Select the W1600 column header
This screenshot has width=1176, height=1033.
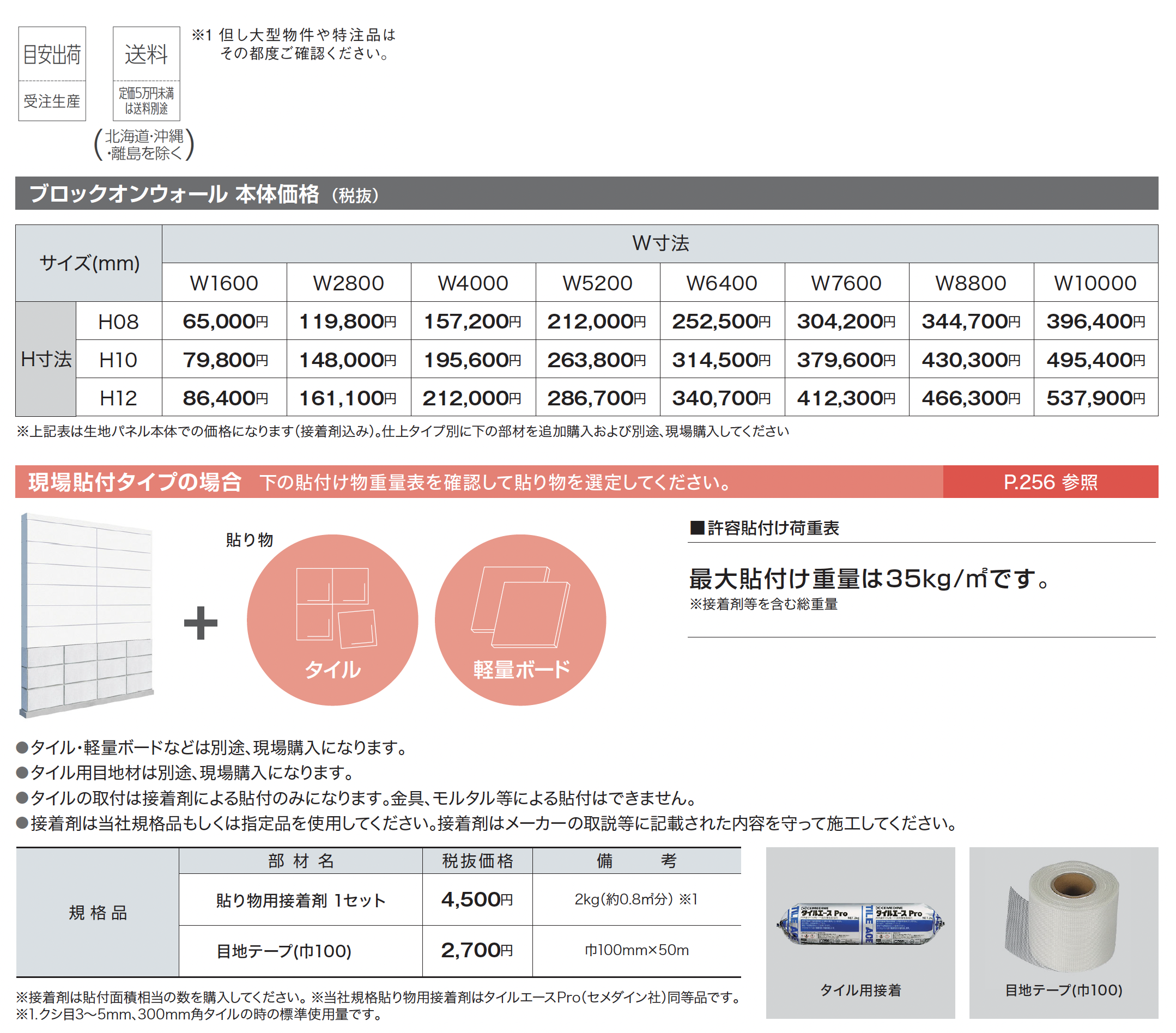pos(224,283)
